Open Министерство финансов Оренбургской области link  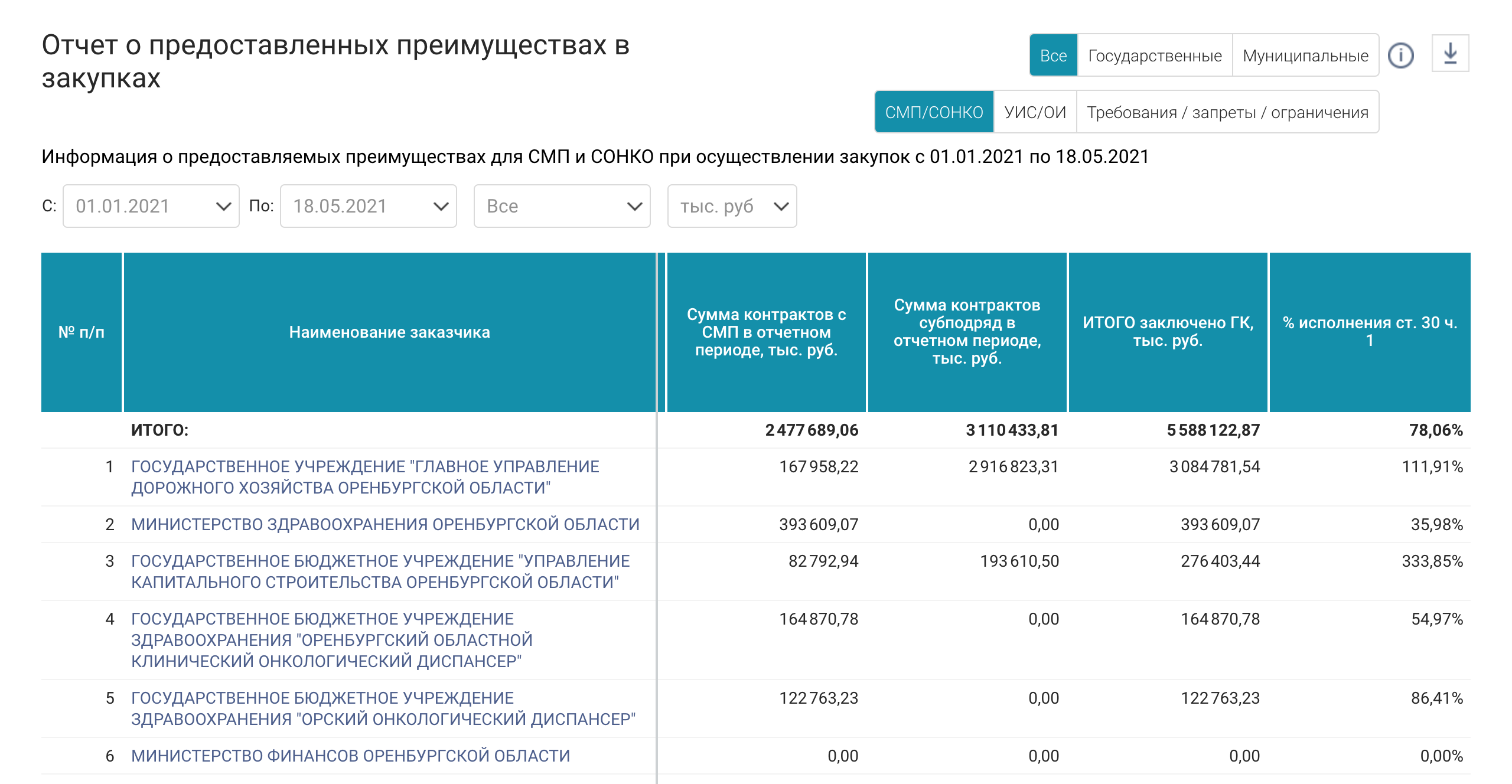(x=350, y=756)
